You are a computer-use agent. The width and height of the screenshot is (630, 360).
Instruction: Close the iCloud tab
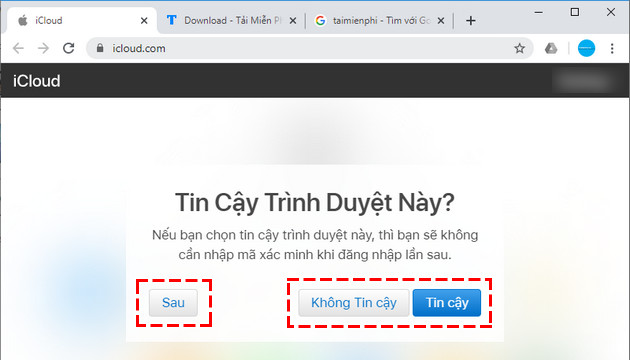(x=144, y=20)
